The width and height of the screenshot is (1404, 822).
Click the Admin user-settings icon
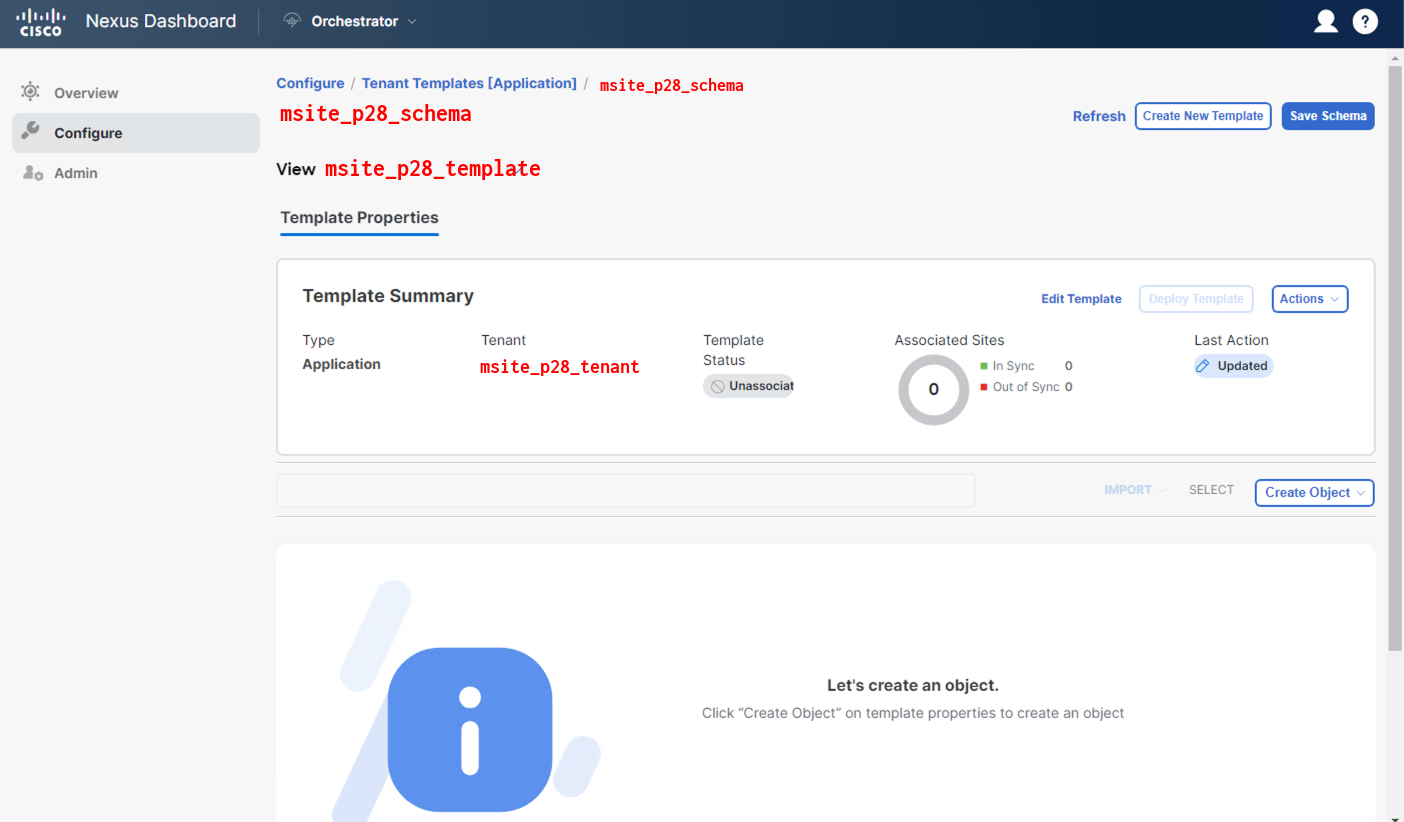32,173
